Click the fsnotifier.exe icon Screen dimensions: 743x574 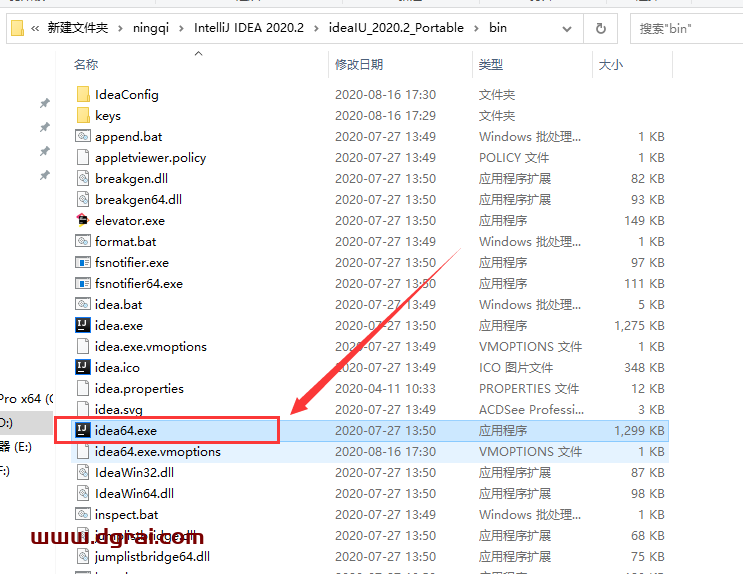coord(83,262)
